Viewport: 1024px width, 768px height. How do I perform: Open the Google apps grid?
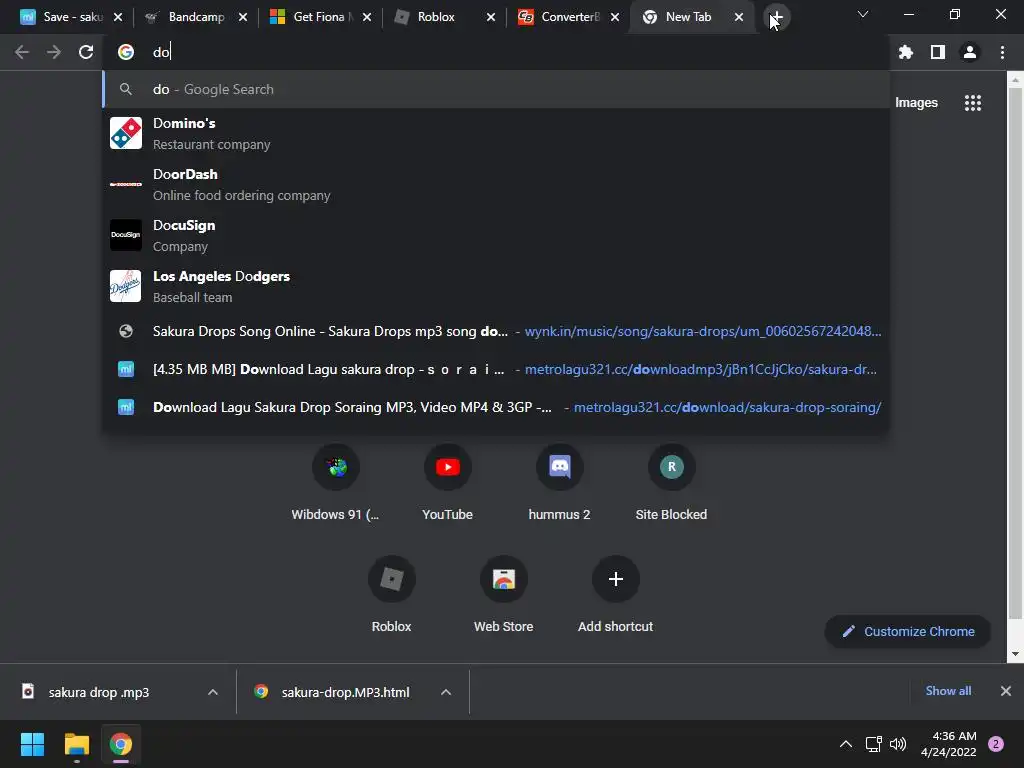click(x=972, y=103)
